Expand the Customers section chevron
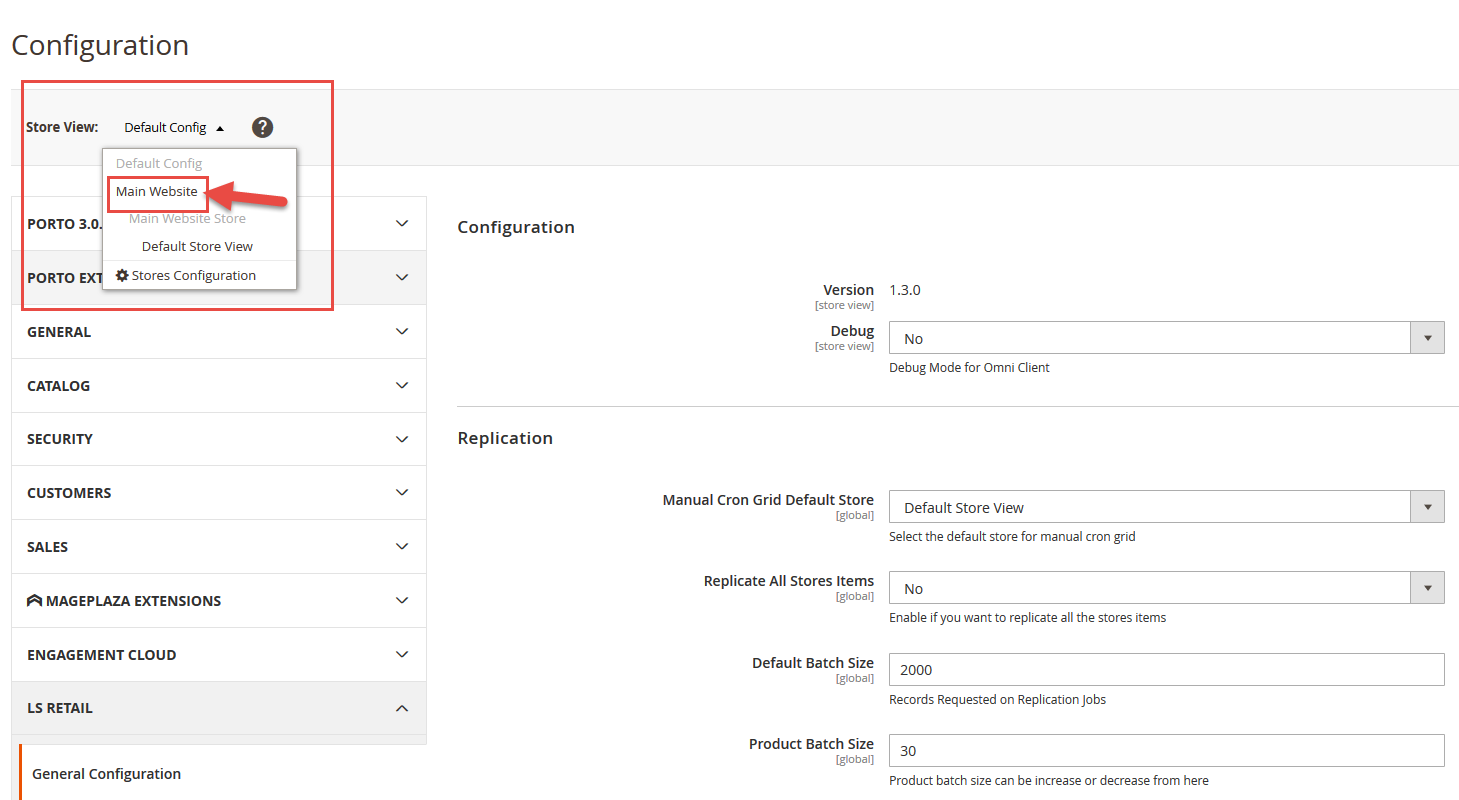Screen dimensions: 1459x800 (x=402, y=493)
